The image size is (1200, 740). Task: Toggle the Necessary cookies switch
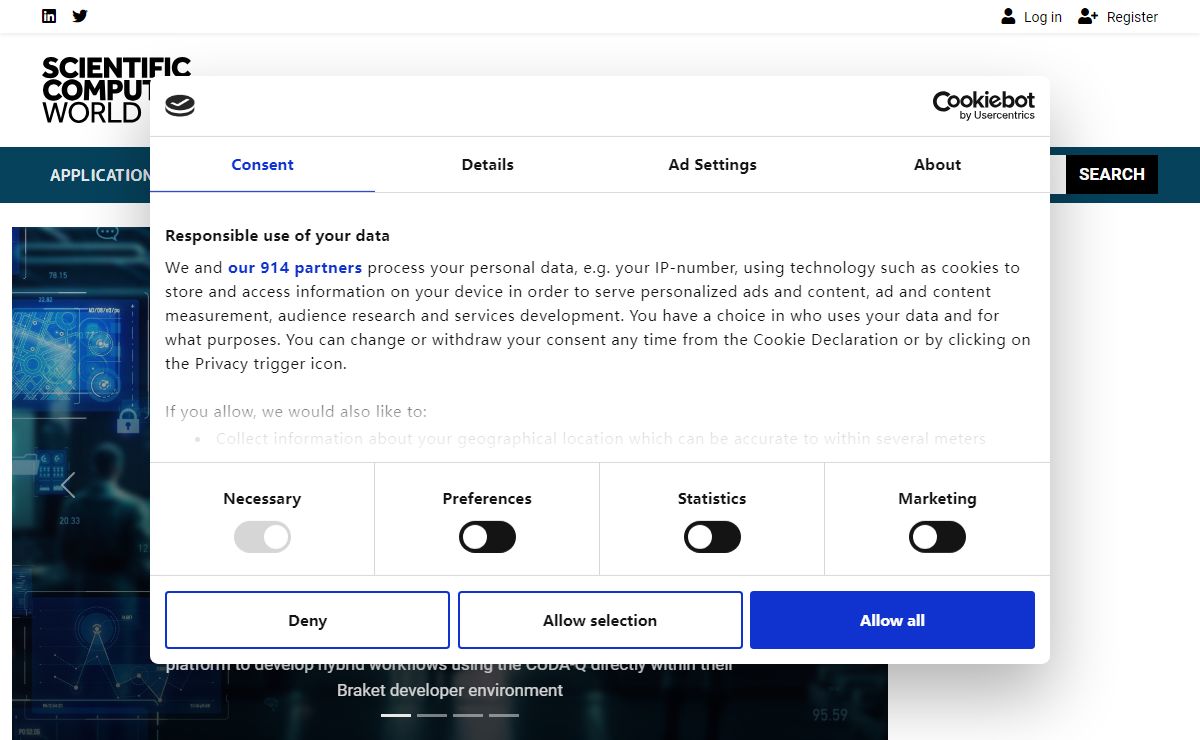coord(262,537)
